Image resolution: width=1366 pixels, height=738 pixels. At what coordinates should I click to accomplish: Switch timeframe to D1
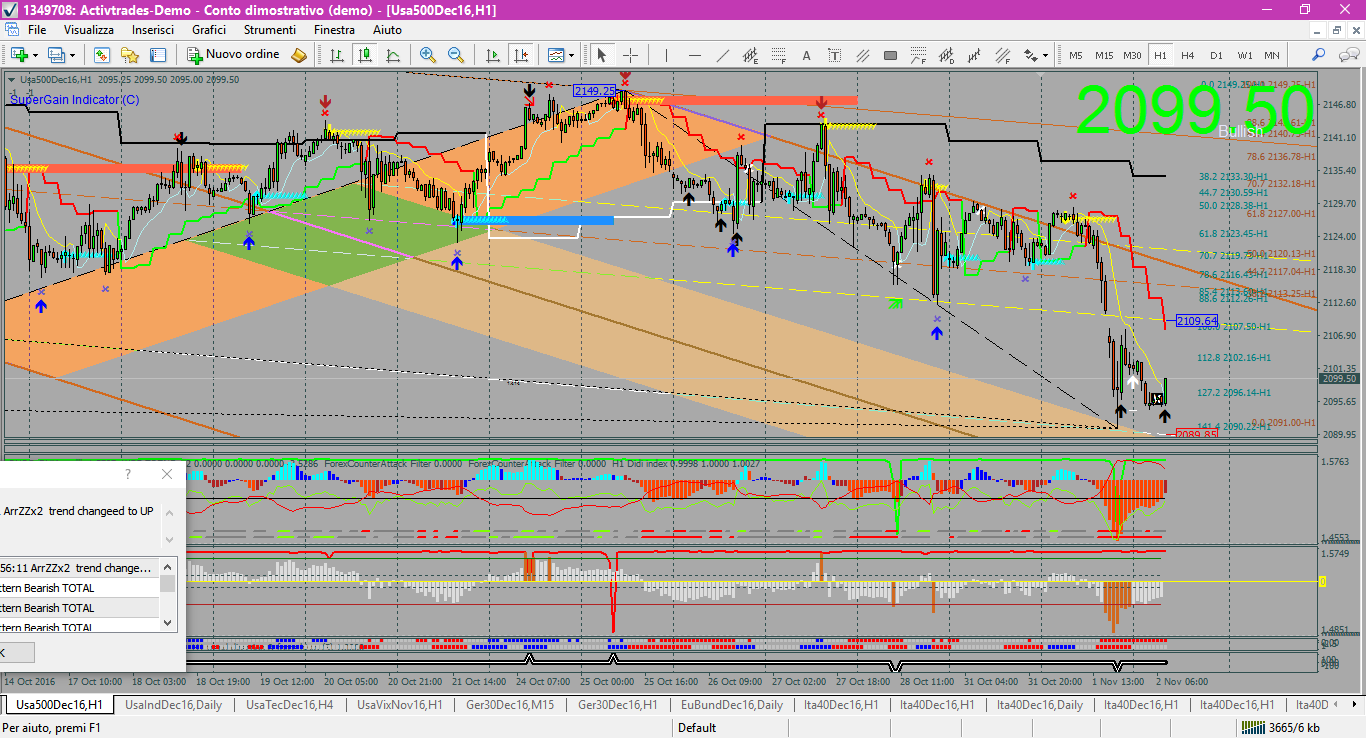click(x=1216, y=55)
